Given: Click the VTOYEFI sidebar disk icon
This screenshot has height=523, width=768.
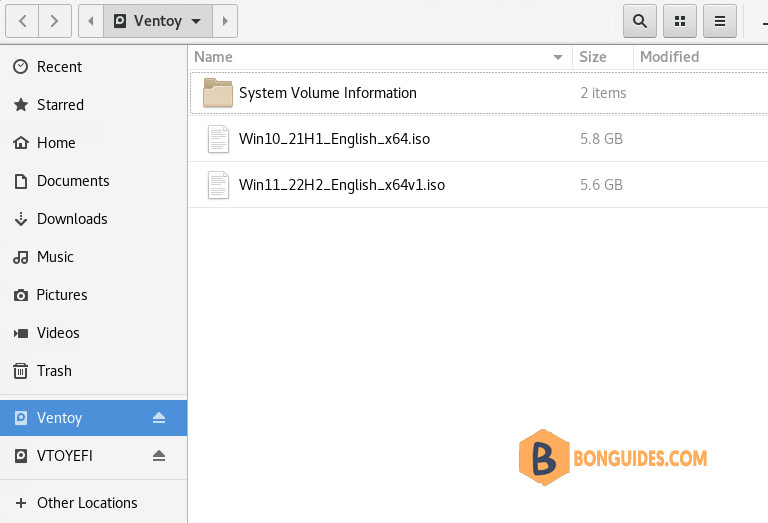Looking at the screenshot, I should click(x=21, y=456).
